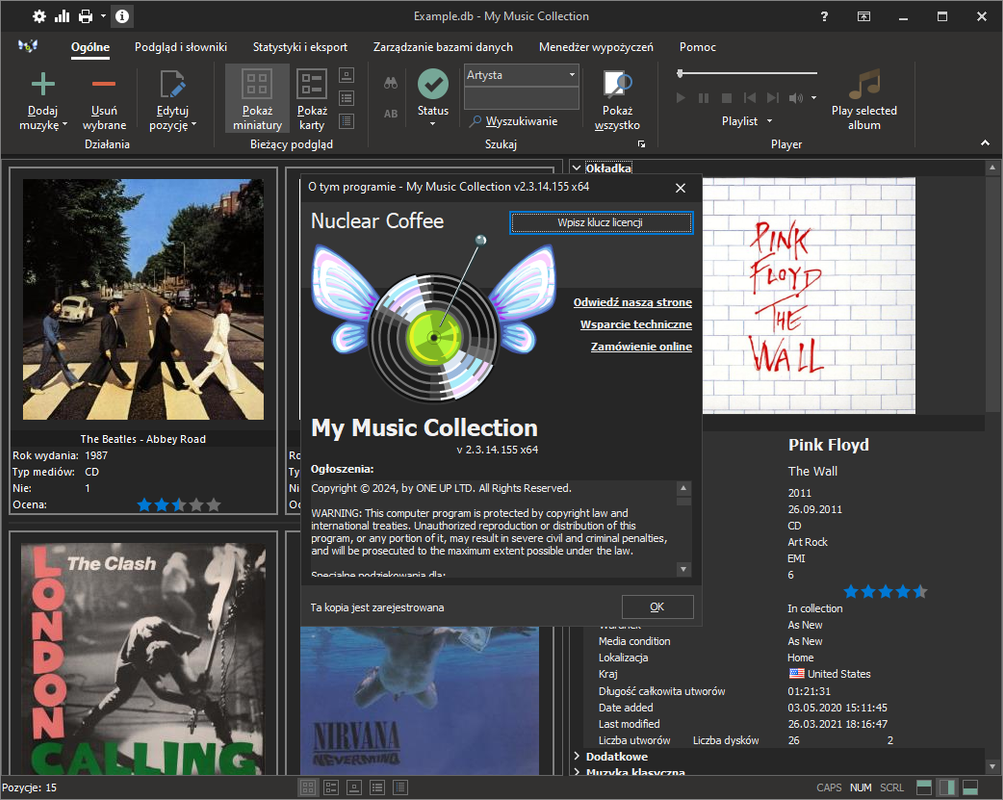Click the Wyszukiwanie search button

tap(514, 122)
